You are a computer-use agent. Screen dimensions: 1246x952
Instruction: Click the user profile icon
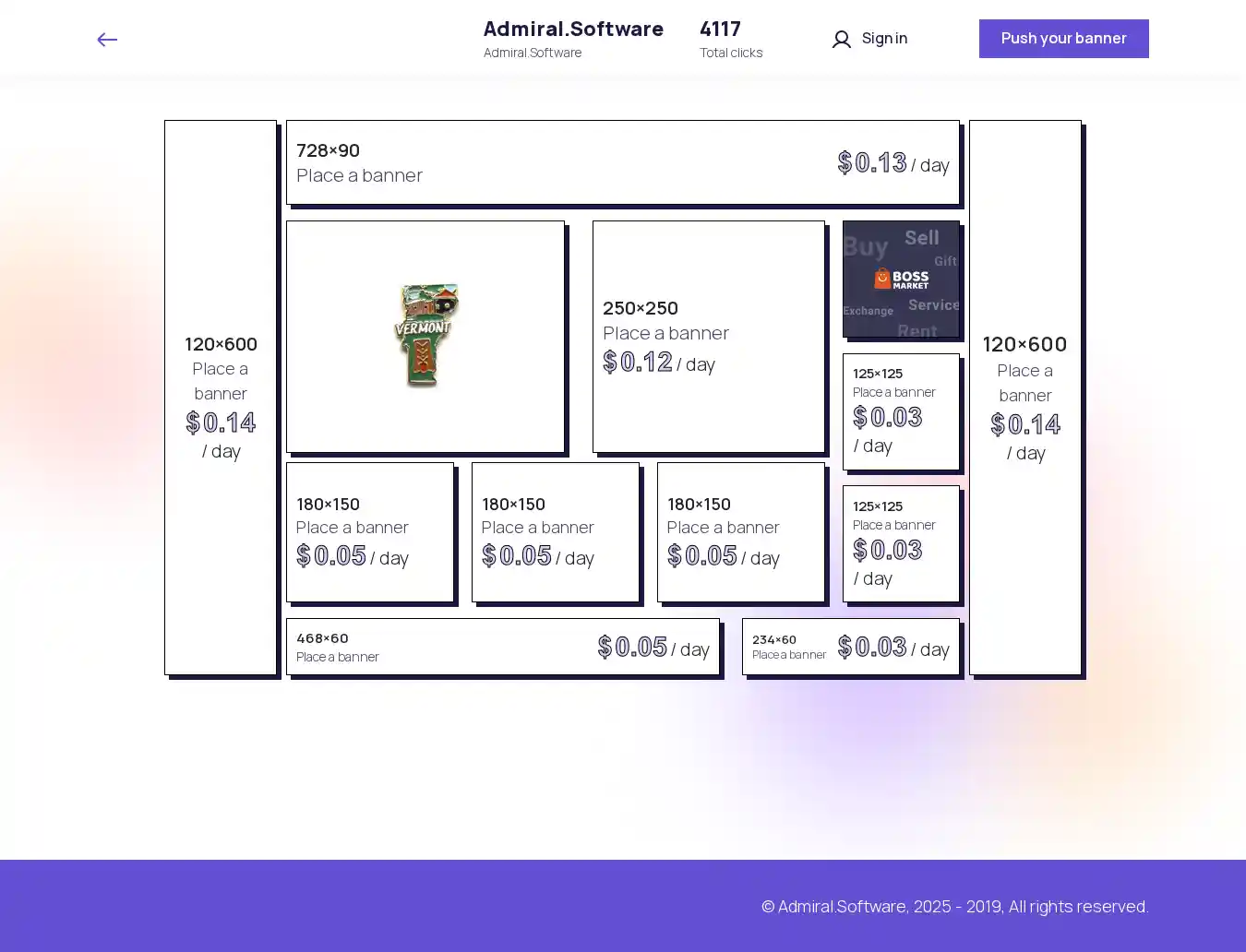(841, 40)
